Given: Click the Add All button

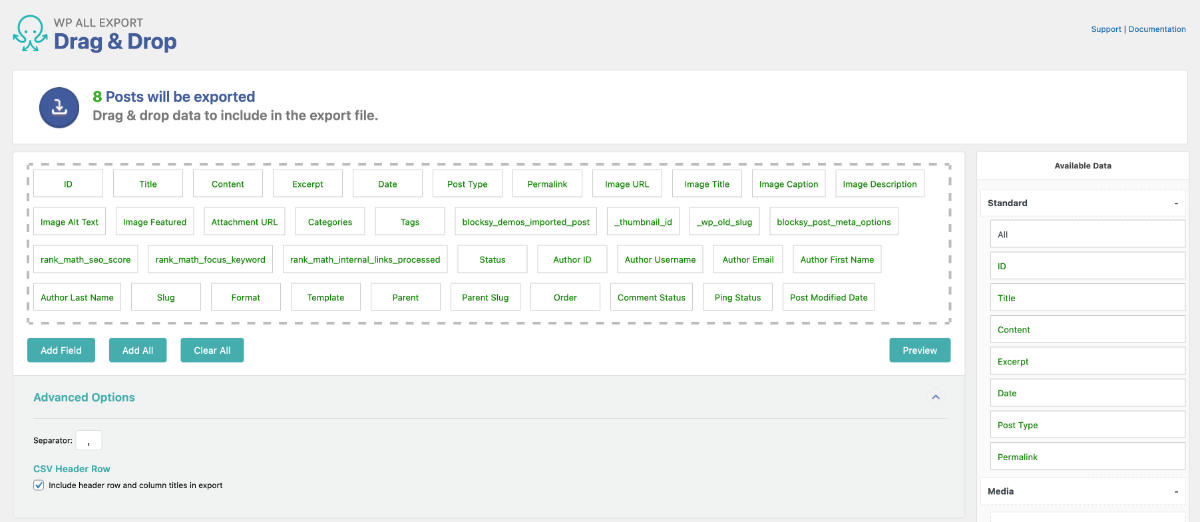Looking at the screenshot, I should pos(138,350).
